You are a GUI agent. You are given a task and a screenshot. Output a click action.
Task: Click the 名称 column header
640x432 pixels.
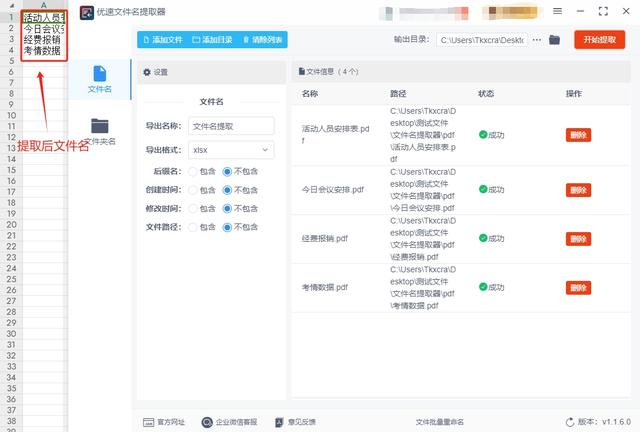310,94
